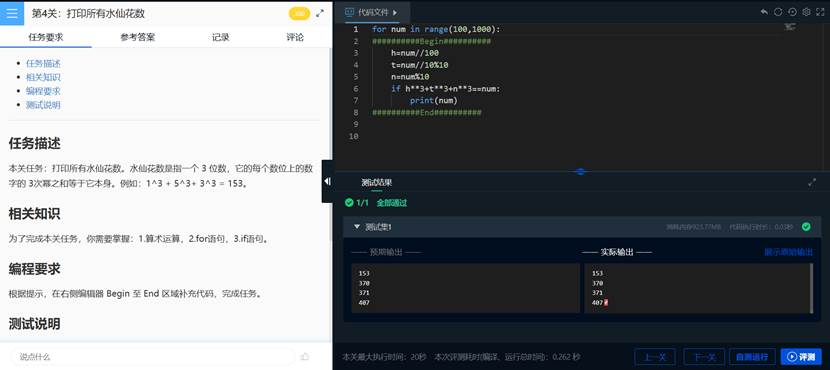Click code line 3 h=num//100
The image size is (830, 370).
415,53
